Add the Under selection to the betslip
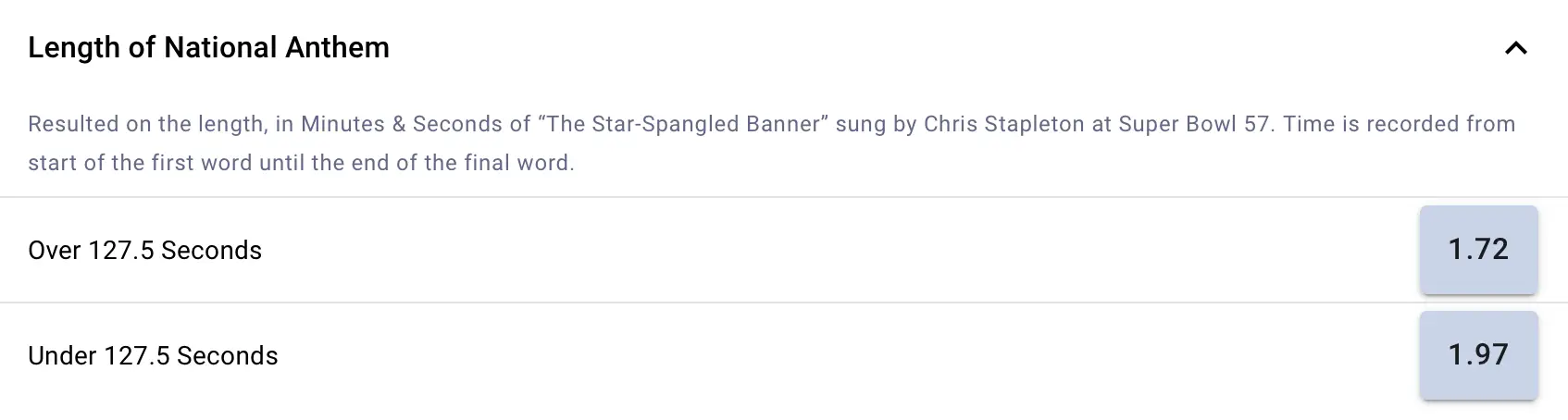Image resolution: width=1568 pixels, height=420 pixels. coord(1478,355)
